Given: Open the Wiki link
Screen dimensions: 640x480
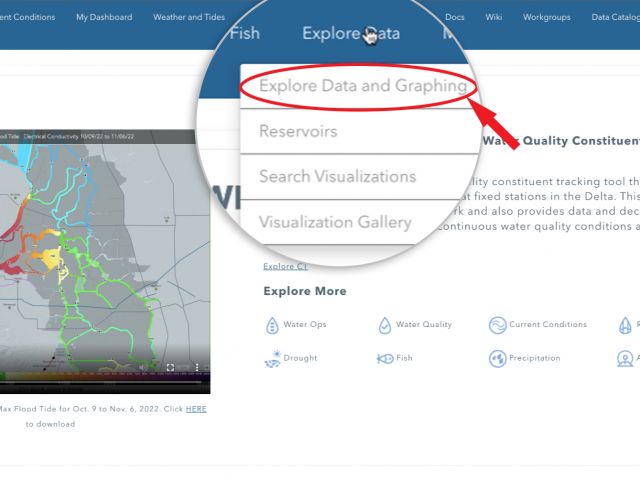Looking at the screenshot, I should (x=493, y=17).
